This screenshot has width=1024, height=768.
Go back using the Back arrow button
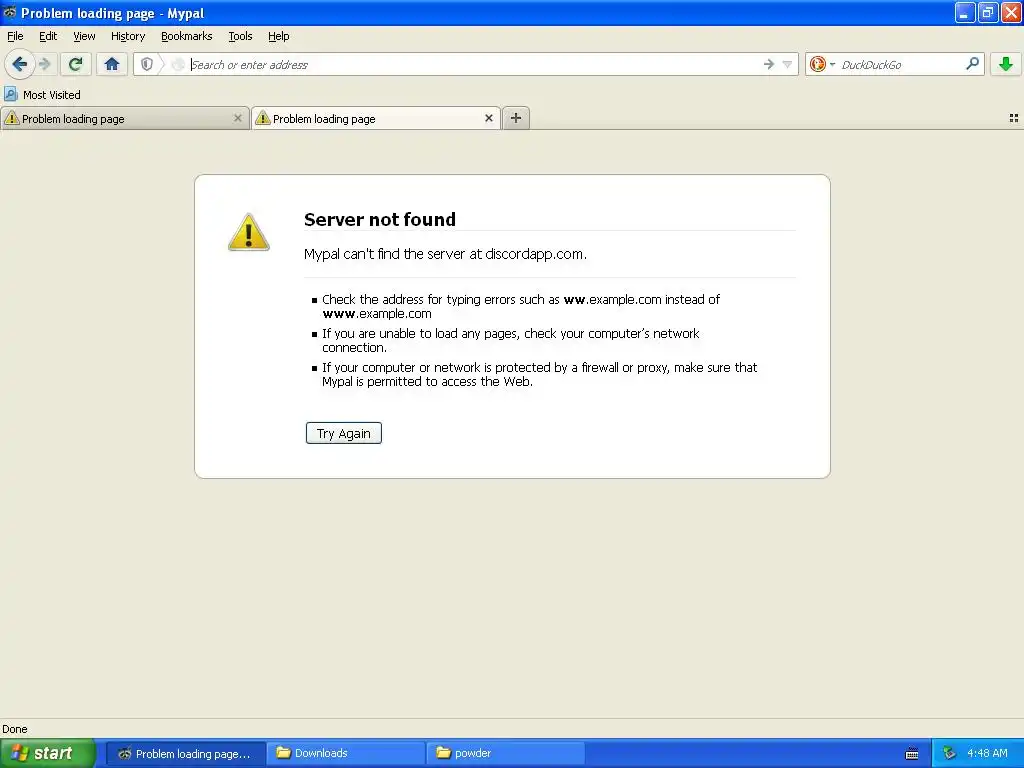point(20,64)
